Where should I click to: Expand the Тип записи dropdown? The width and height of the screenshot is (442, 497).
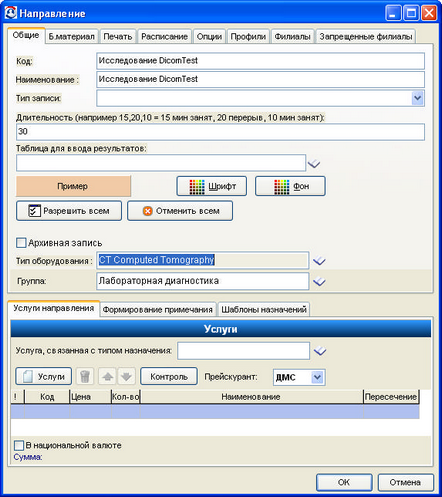pyautogui.click(x=417, y=98)
